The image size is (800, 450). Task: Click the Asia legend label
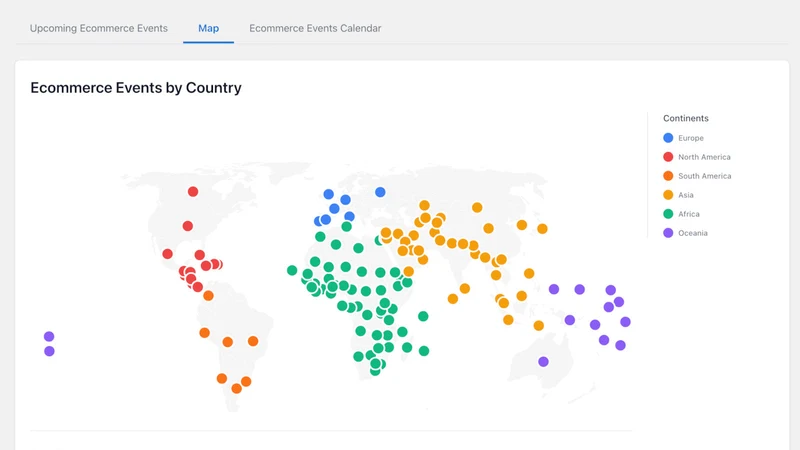(685, 195)
